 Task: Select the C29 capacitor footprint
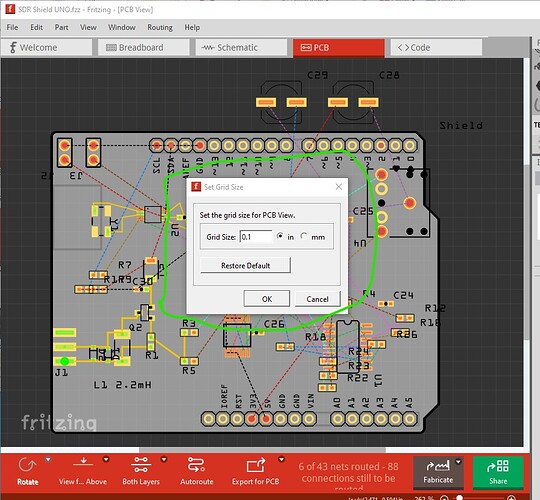(281, 102)
